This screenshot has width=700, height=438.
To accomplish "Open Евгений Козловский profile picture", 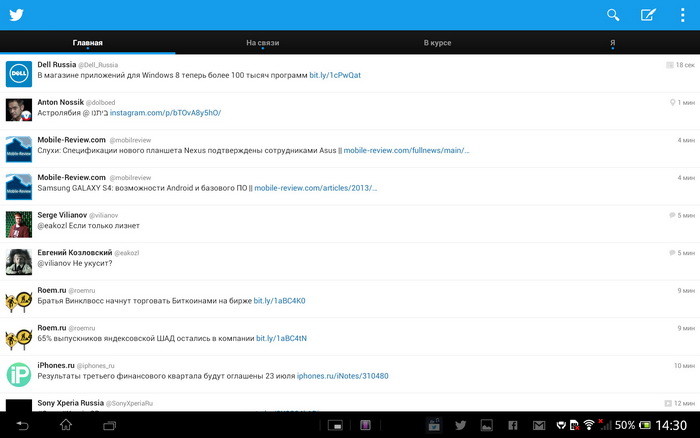I will pyautogui.click(x=19, y=262).
